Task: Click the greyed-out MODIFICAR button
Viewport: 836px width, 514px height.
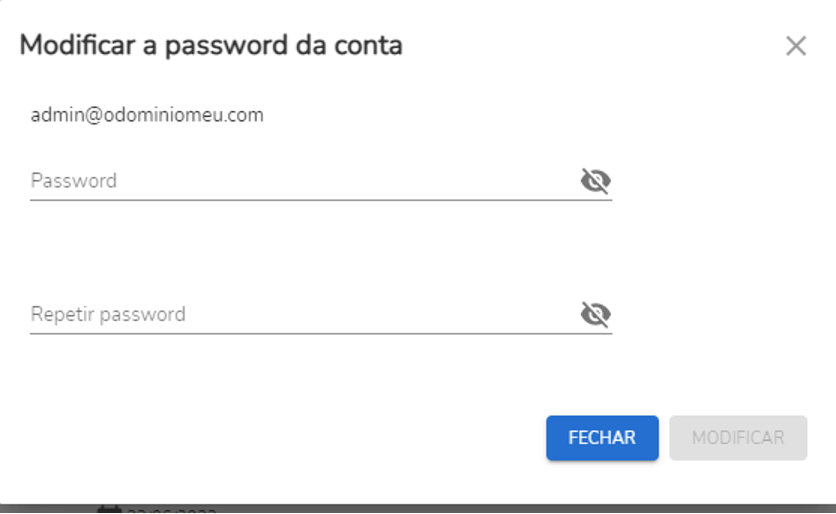Action: 738,438
